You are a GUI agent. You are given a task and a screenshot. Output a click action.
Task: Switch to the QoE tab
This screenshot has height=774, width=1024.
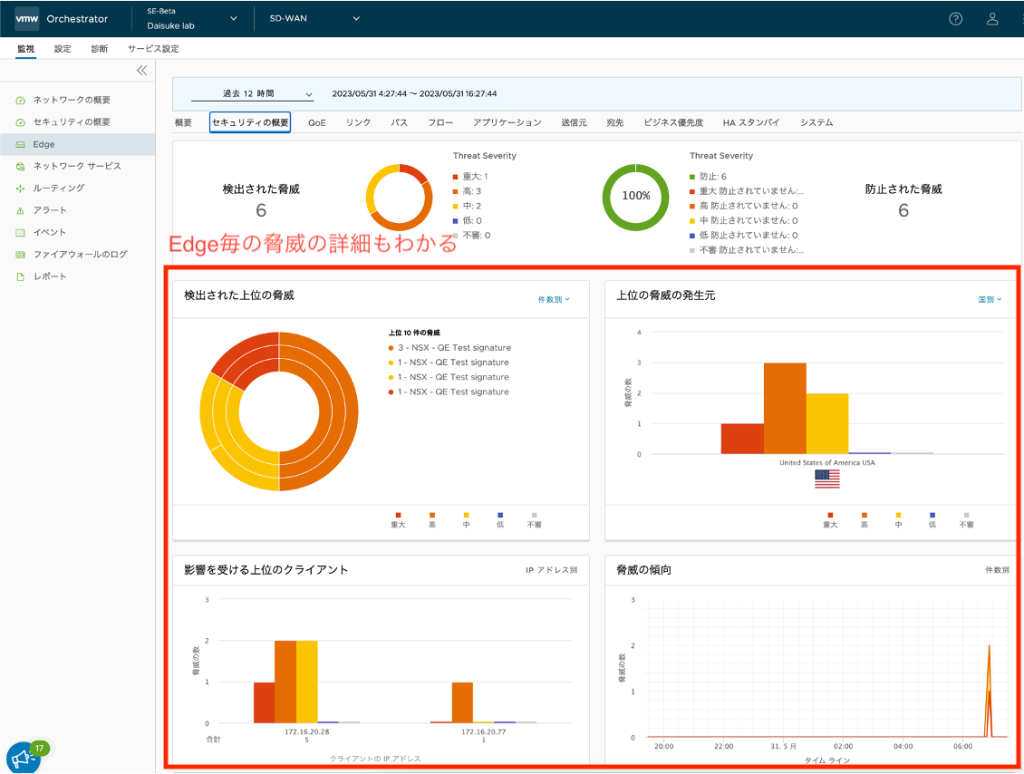coord(316,122)
